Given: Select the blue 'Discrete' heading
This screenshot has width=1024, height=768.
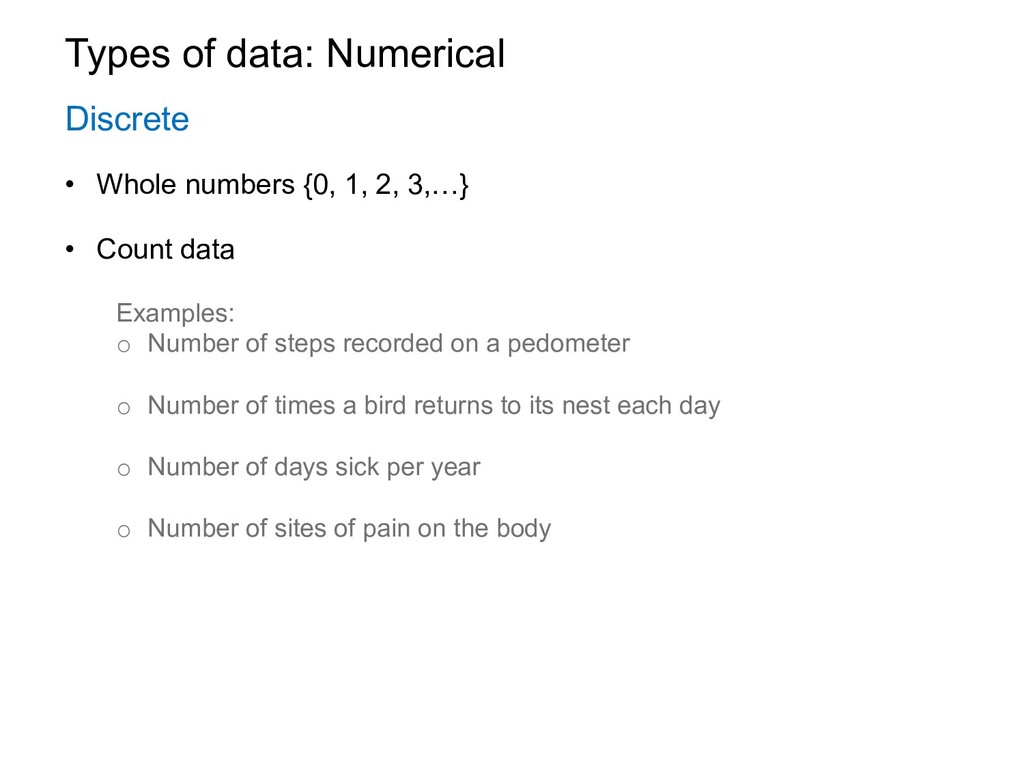Looking at the screenshot, I should (x=127, y=119).
